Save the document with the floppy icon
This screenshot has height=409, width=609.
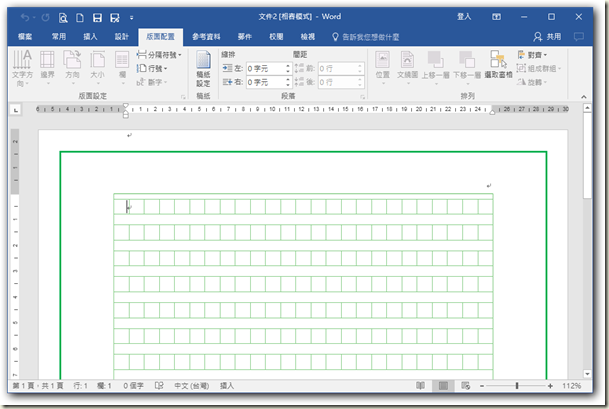click(x=97, y=17)
